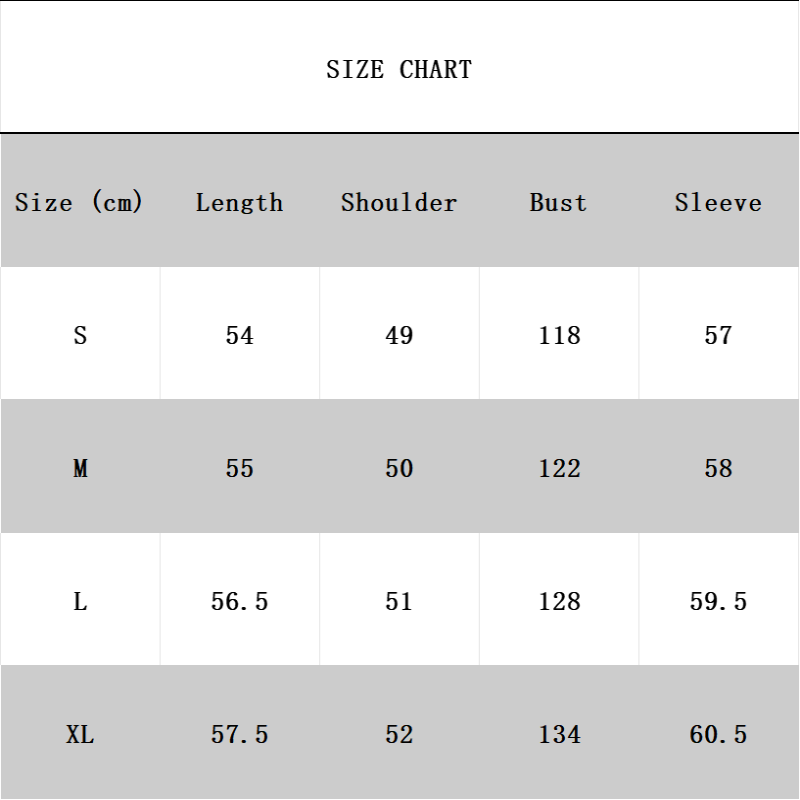Click the Sleeve value 59.5
Screen dimensions: 800x800
click(718, 601)
